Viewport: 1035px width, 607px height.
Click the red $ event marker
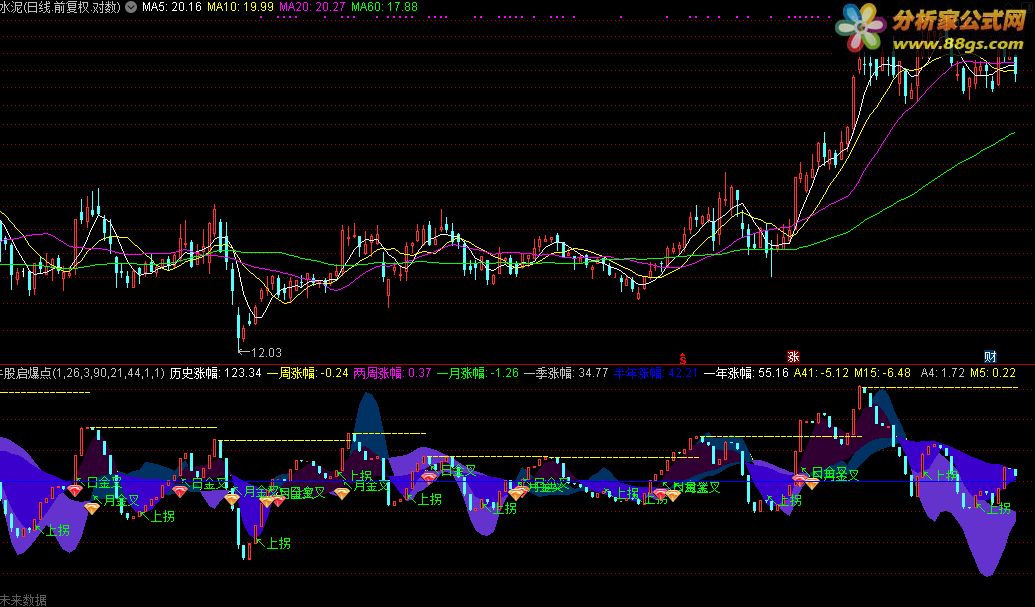click(x=683, y=358)
